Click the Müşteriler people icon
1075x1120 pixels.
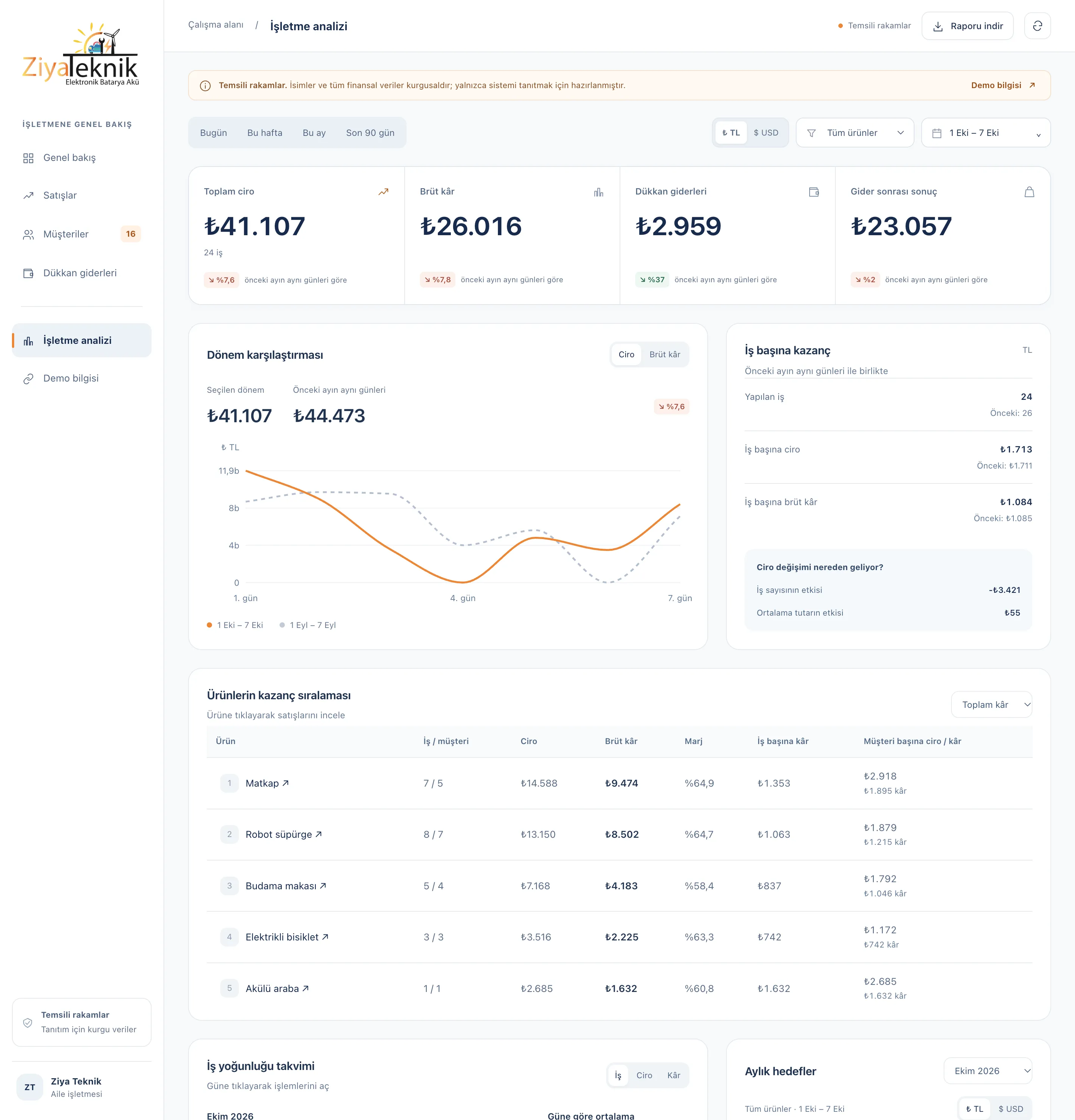[x=28, y=234]
